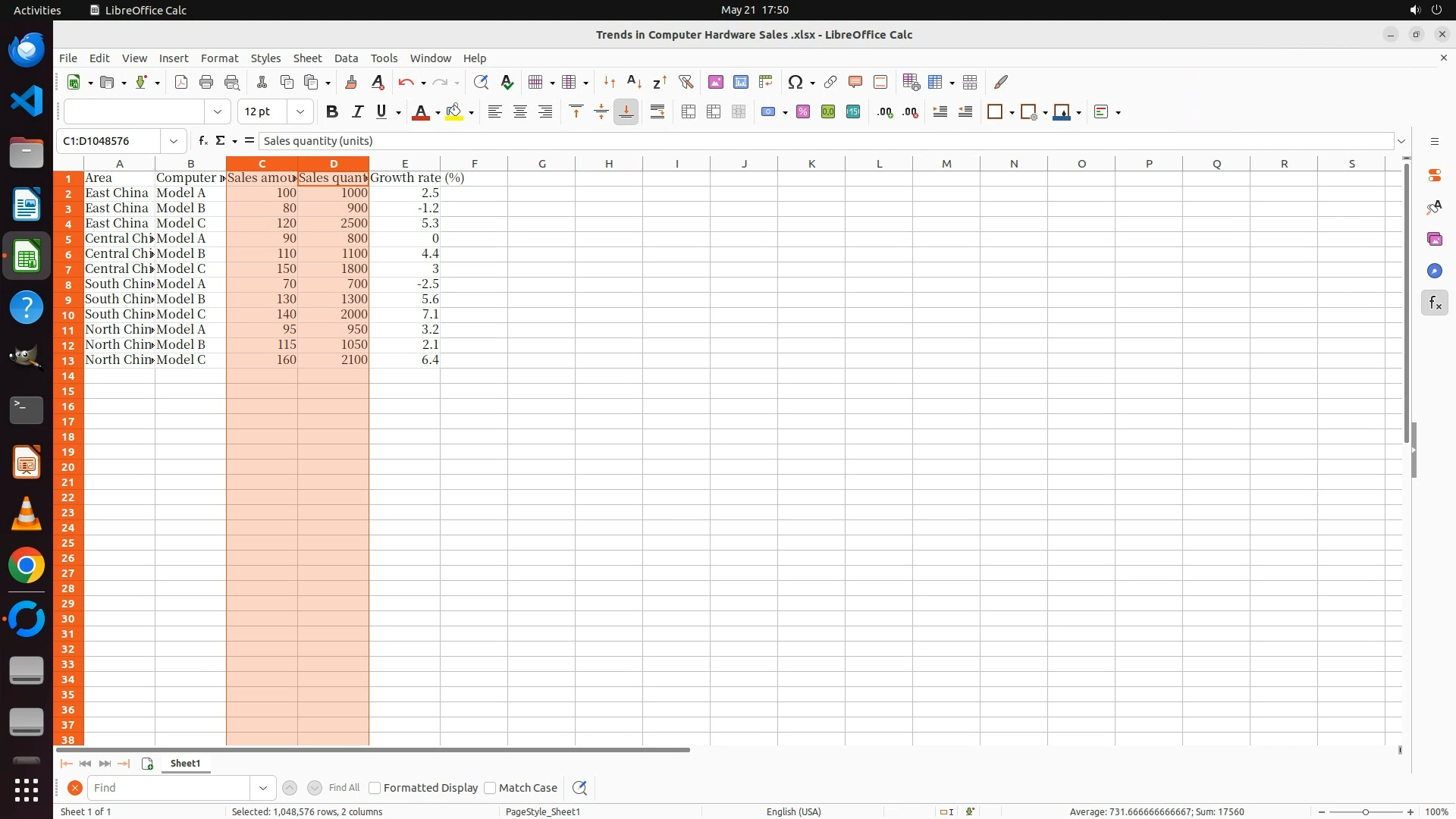Screen dimensions: 1456x819
Task: Click the Merge and Center Cells icon
Action: pyautogui.click(x=689, y=112)
